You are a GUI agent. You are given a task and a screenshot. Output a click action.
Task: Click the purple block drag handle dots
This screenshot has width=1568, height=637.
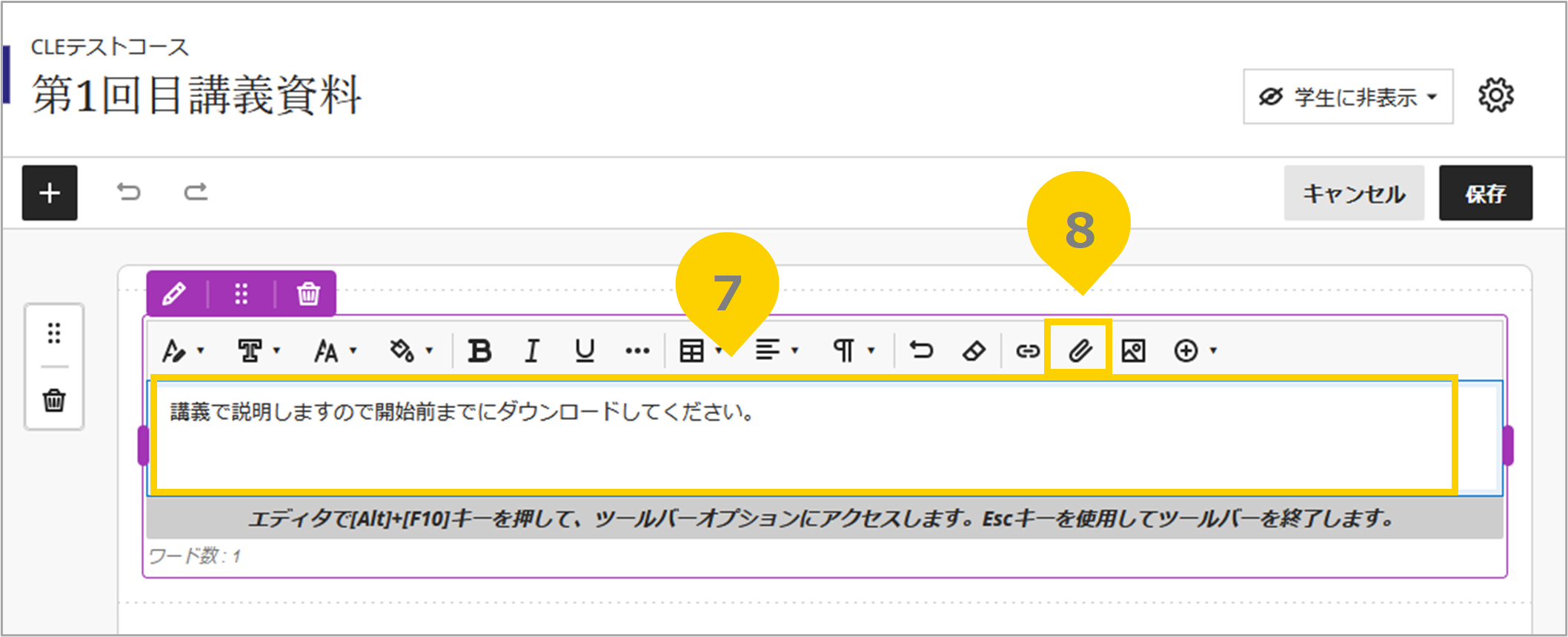[x=242, y=294]
